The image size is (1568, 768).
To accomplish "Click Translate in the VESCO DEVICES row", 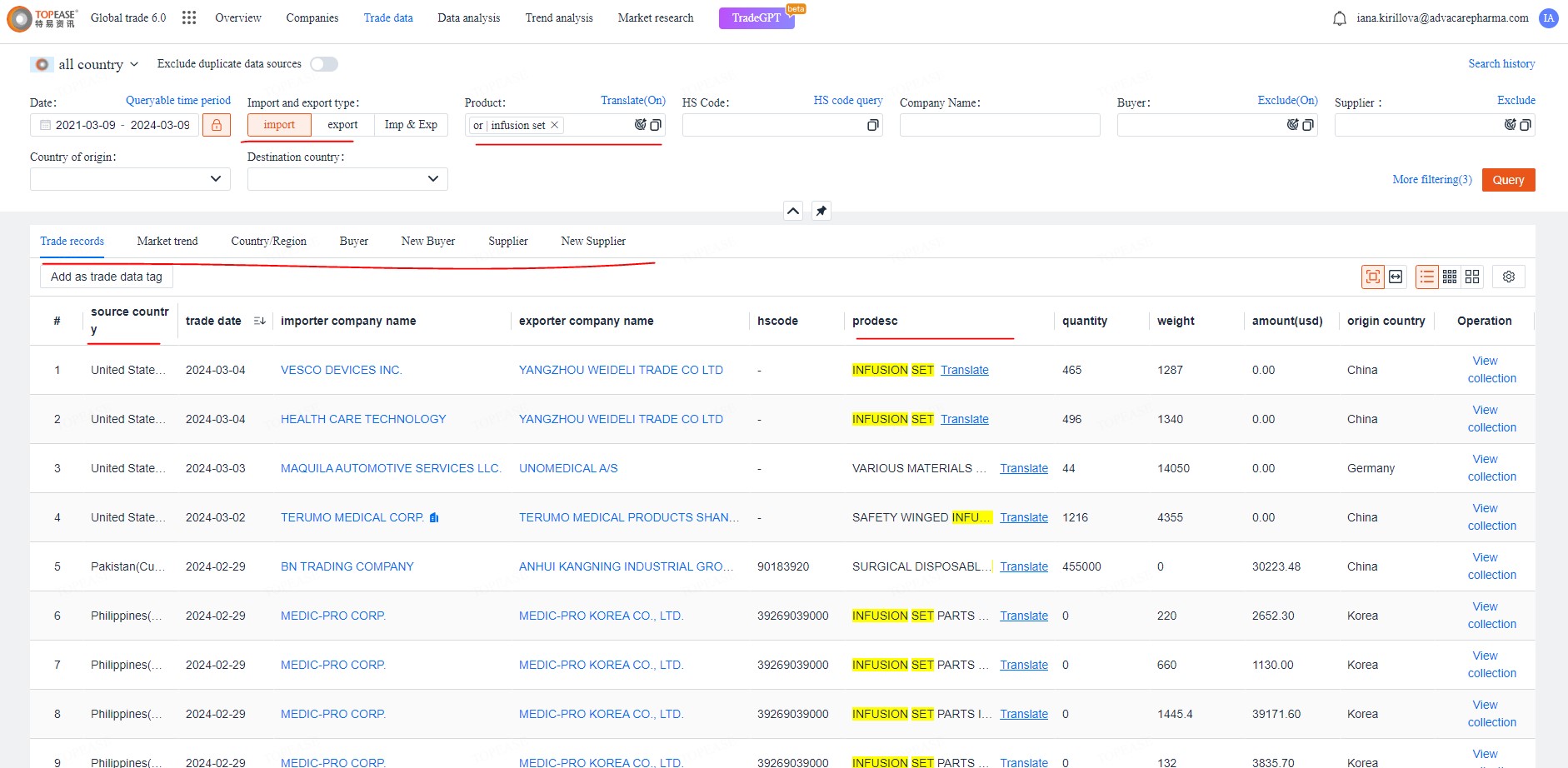I will pos(965,370).
